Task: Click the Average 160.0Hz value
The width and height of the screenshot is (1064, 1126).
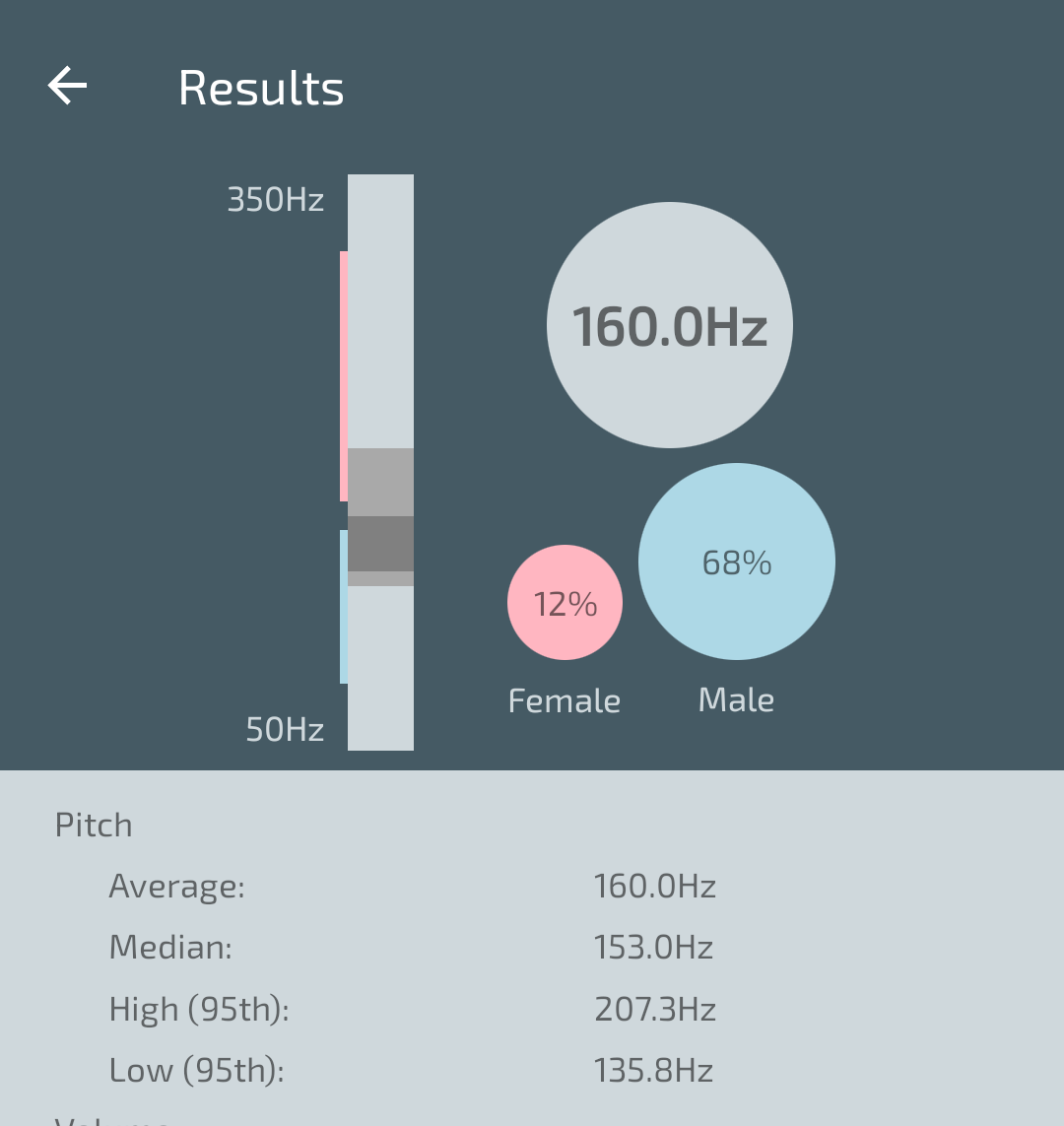Action: pos(655,887)
